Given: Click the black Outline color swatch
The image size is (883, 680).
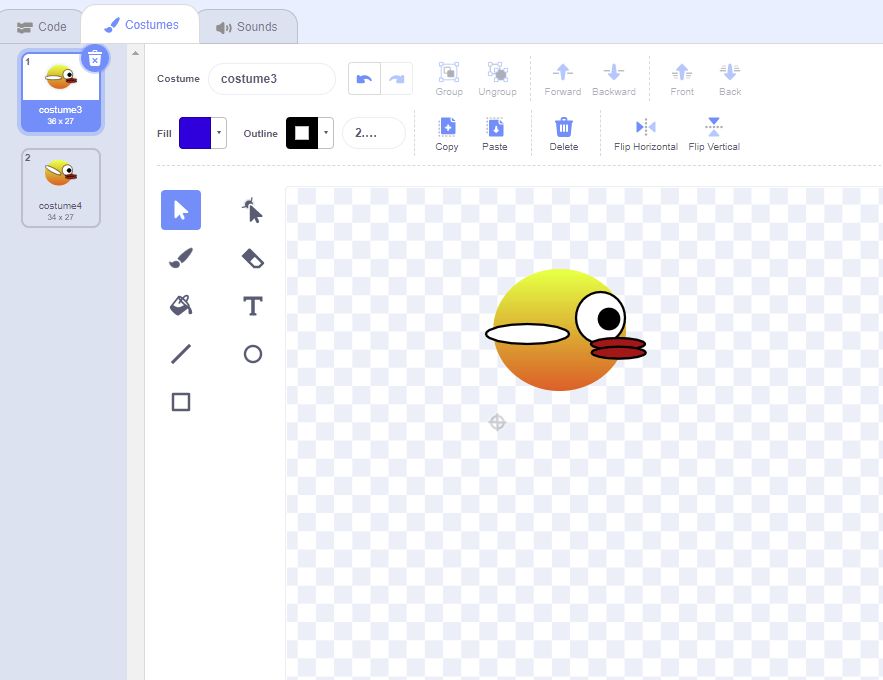Looking at the screenshot, I should coord(302,133).
